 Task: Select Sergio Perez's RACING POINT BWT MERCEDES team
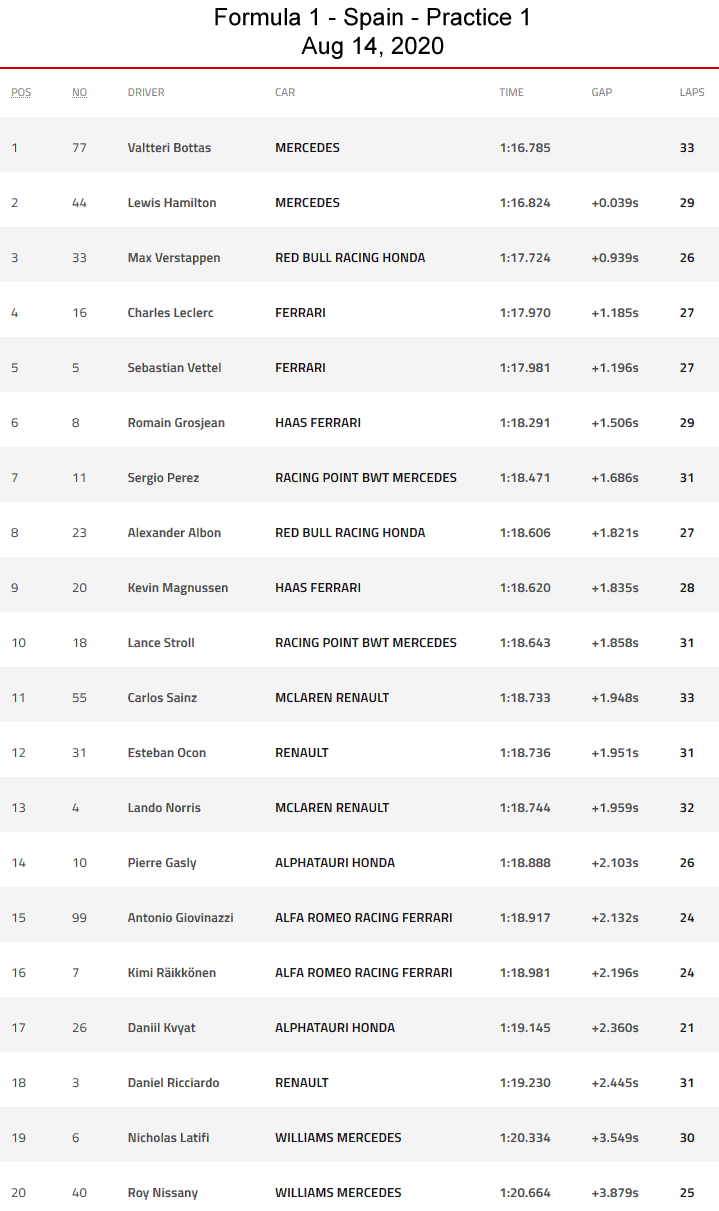(366, 478)
